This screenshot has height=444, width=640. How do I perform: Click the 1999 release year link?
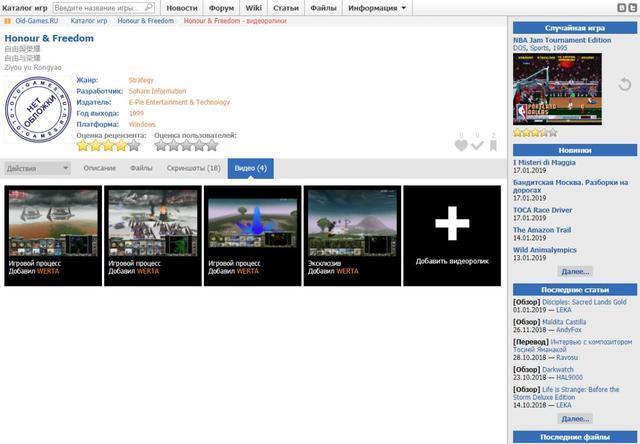point(136,113)
